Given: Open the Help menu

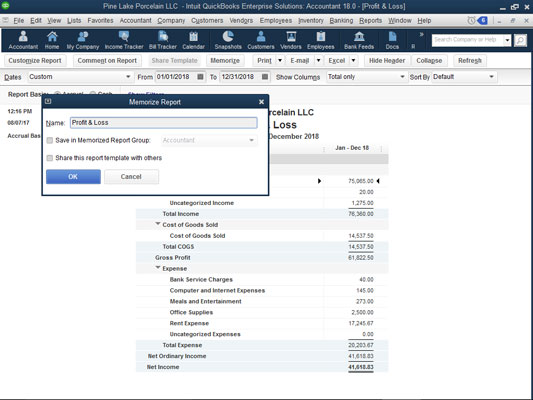Looking at the screenshot, I should tap(424, 21).
